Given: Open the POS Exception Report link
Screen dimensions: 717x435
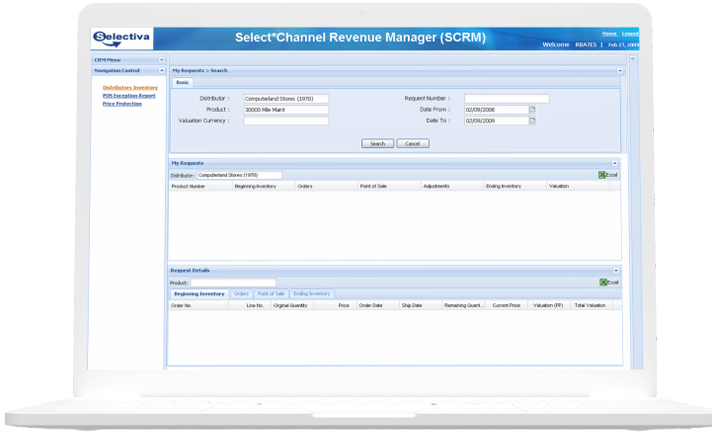Looking at the screenshot, I should (x=129, y=96).
